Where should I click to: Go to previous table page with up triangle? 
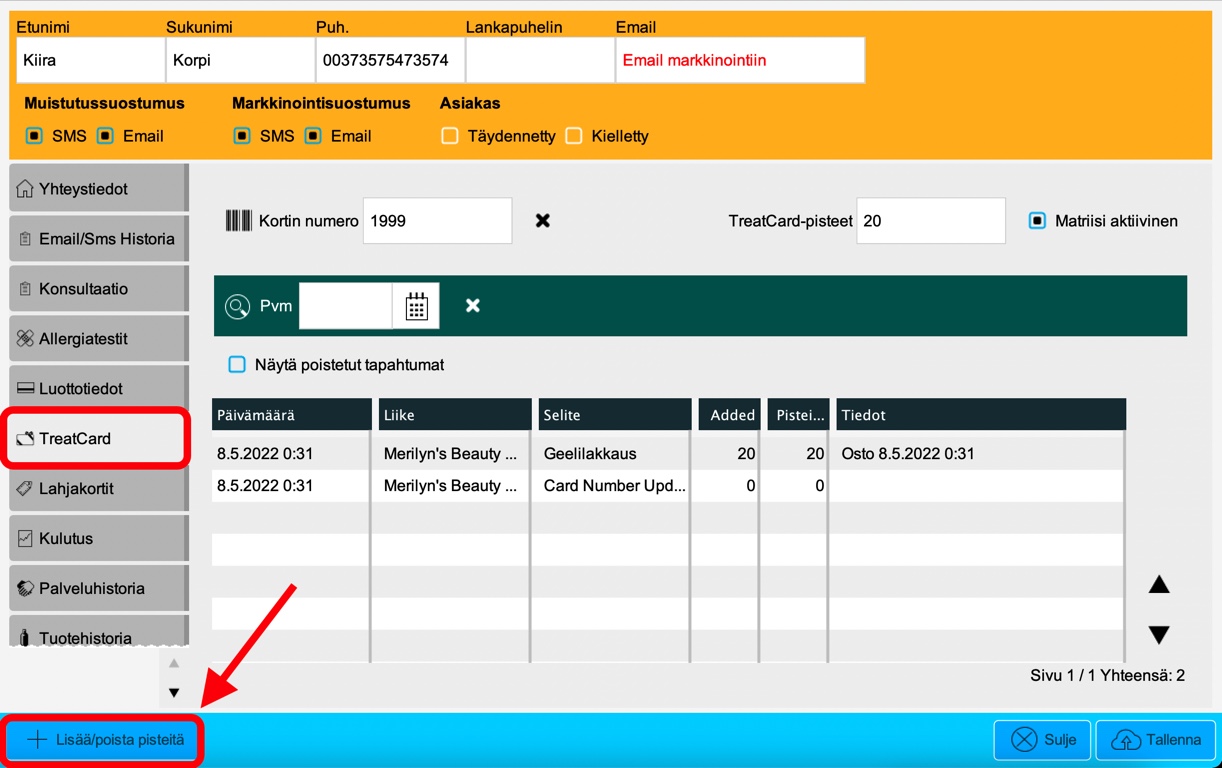[1159, 585]
